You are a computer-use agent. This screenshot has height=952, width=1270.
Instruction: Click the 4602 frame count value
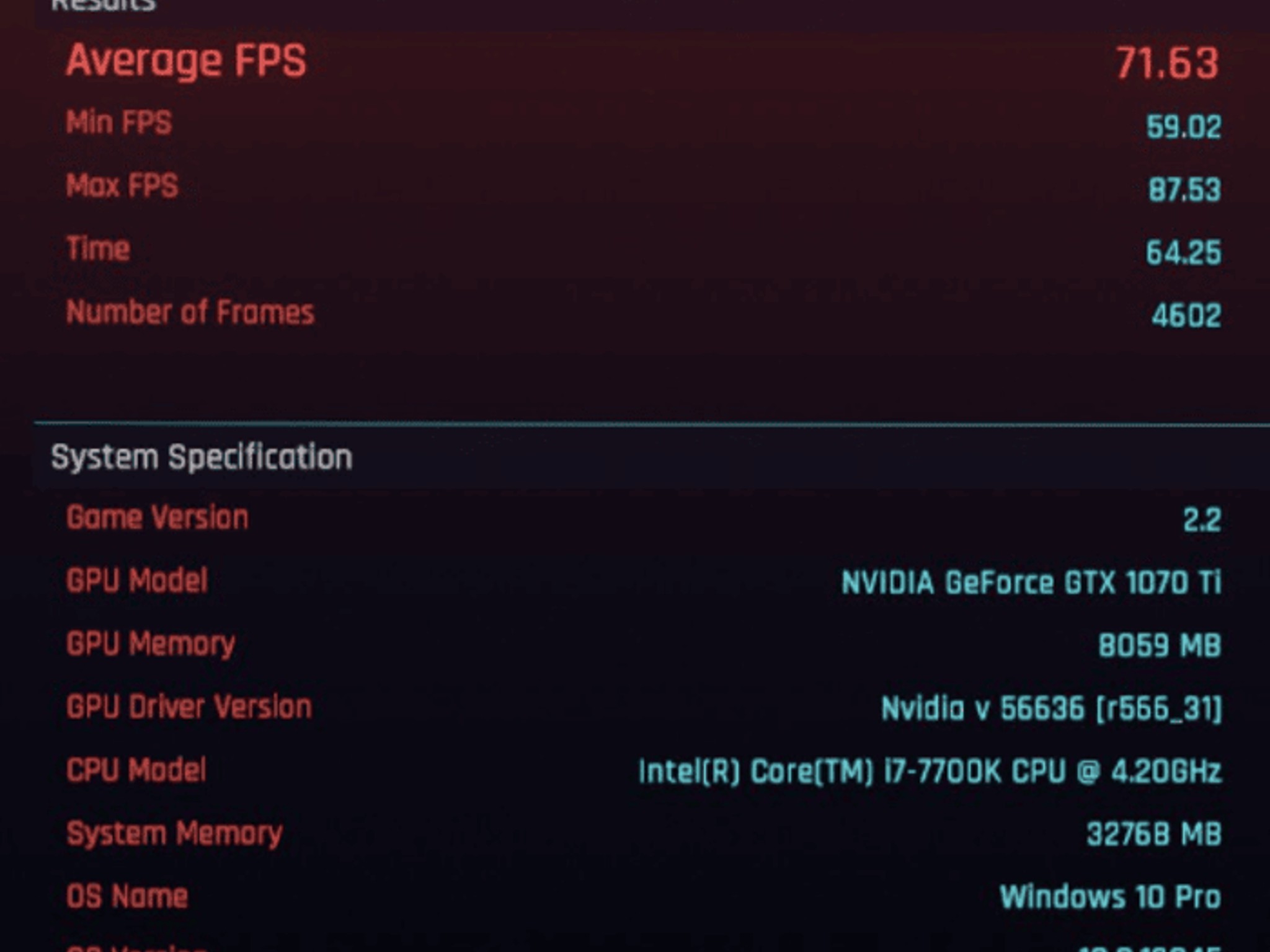click(1186, 316)
